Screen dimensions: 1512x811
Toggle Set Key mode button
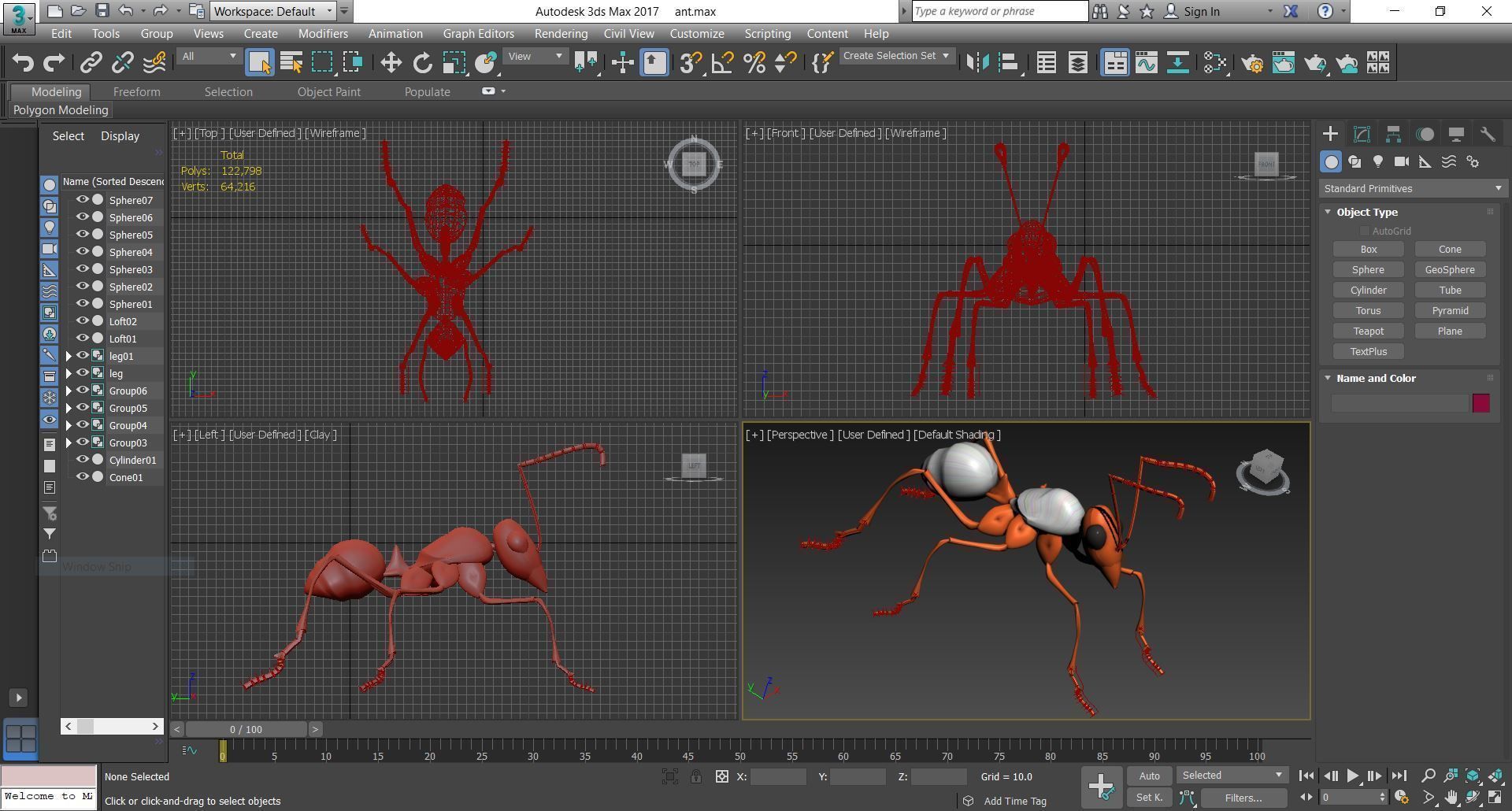[1149, 798]
